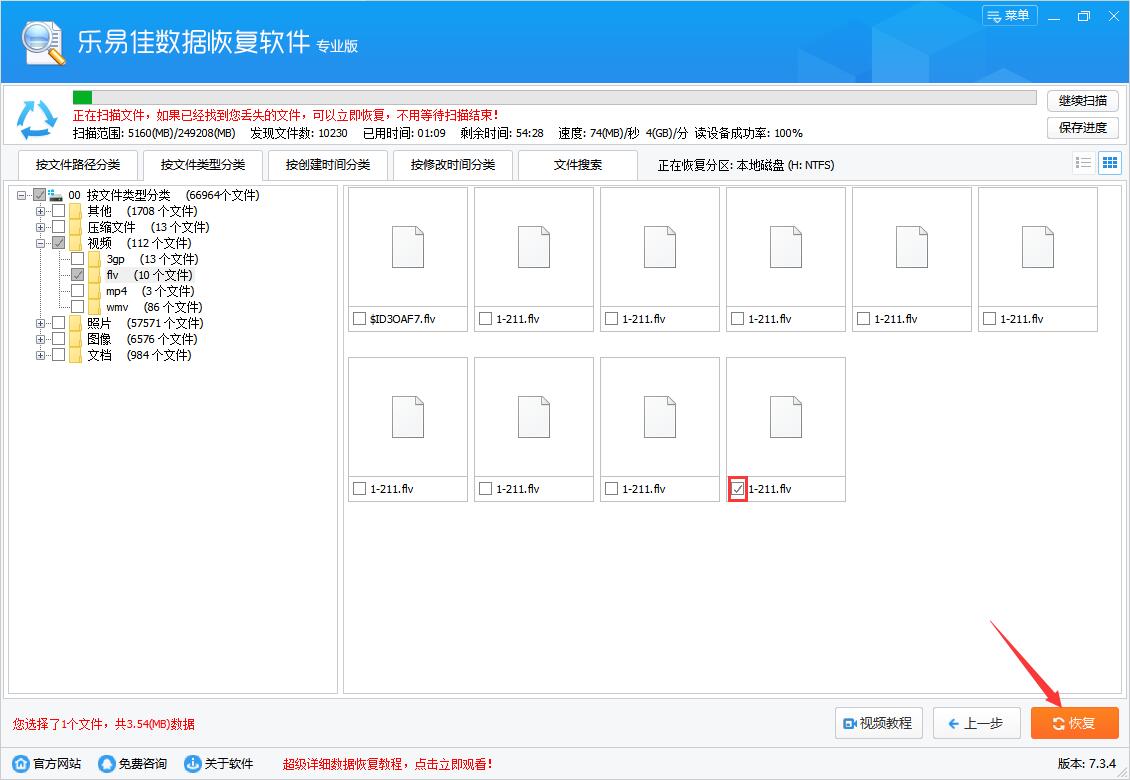Uncheck the selected 1-211.flv checkbox
The image size is (1130, 780).
738,489
